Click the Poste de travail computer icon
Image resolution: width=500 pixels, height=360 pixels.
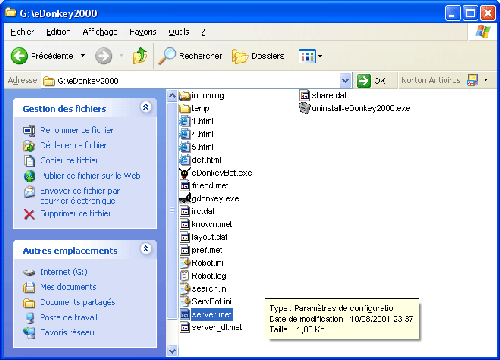[x=30, y=318]
